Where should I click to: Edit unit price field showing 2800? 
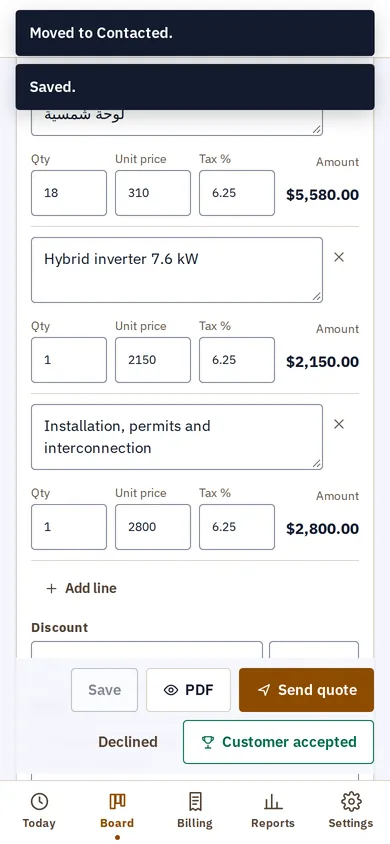(153, 526)
